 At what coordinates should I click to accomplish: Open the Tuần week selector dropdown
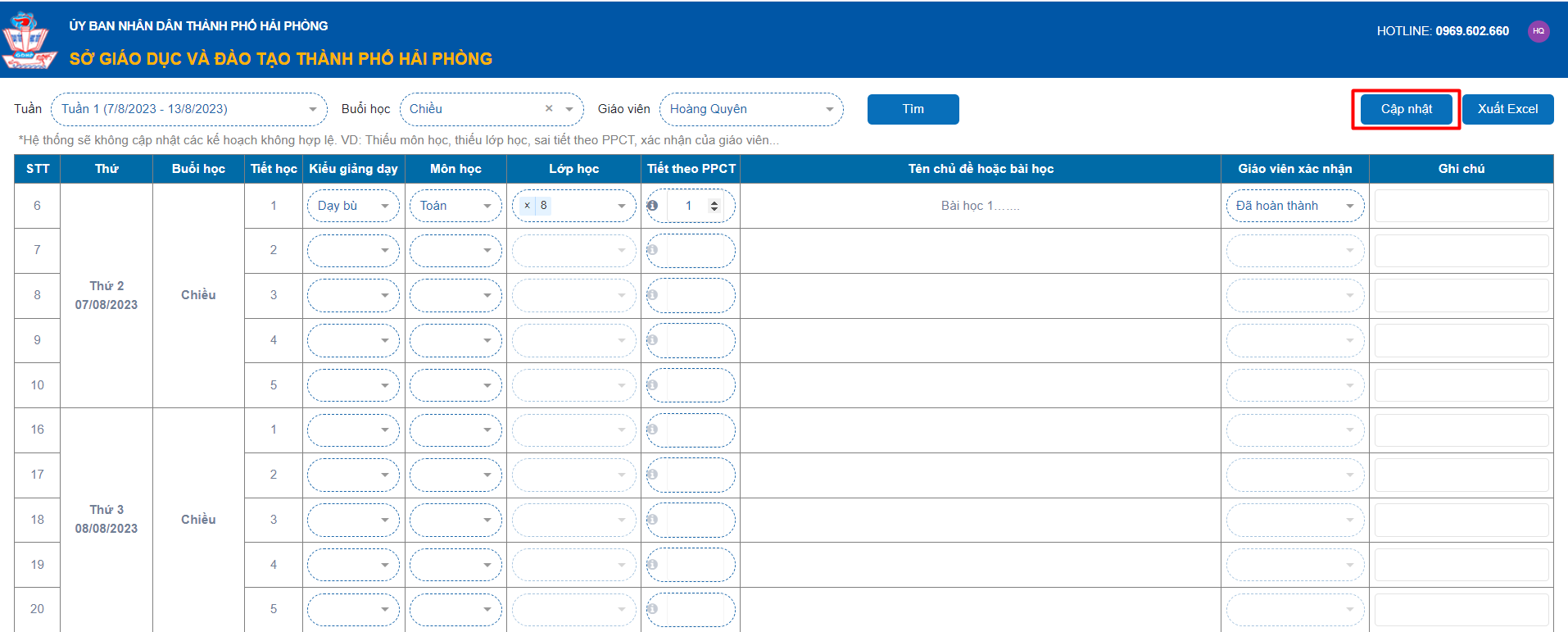188,109
